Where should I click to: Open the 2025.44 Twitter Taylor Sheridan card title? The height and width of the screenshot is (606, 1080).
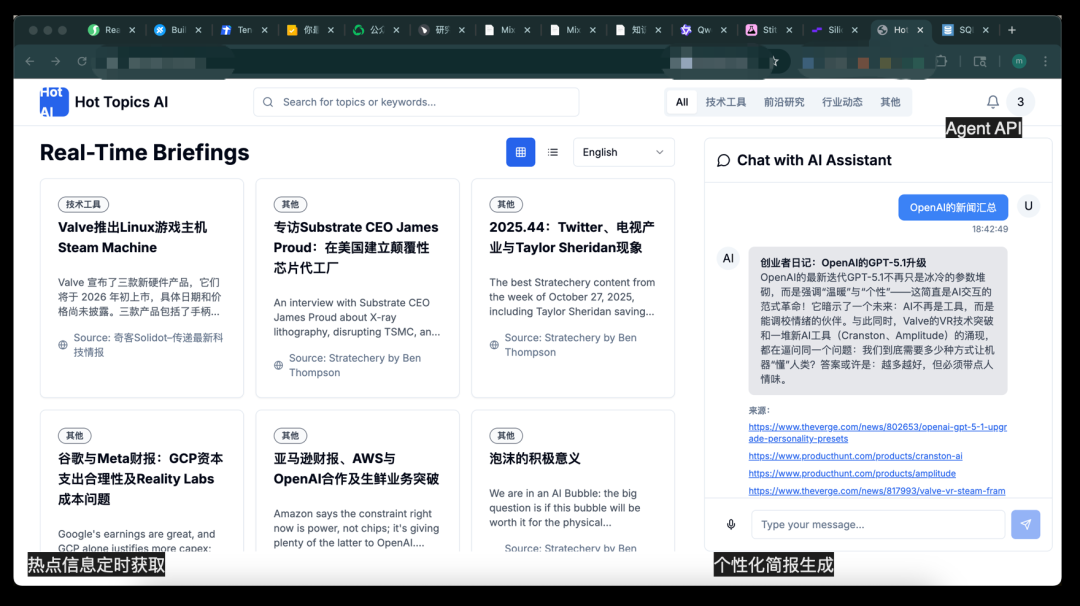572,238
